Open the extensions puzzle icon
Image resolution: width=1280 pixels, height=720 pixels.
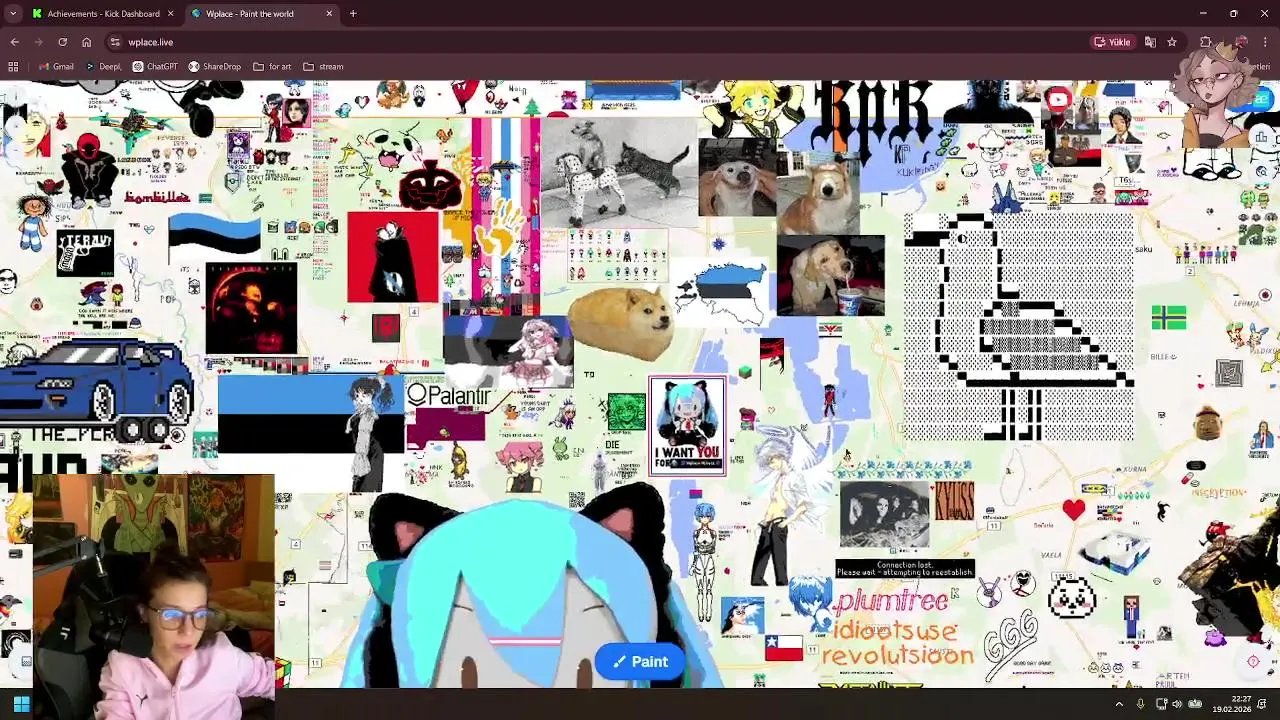pyautogui.click(x=1206, y=42)
